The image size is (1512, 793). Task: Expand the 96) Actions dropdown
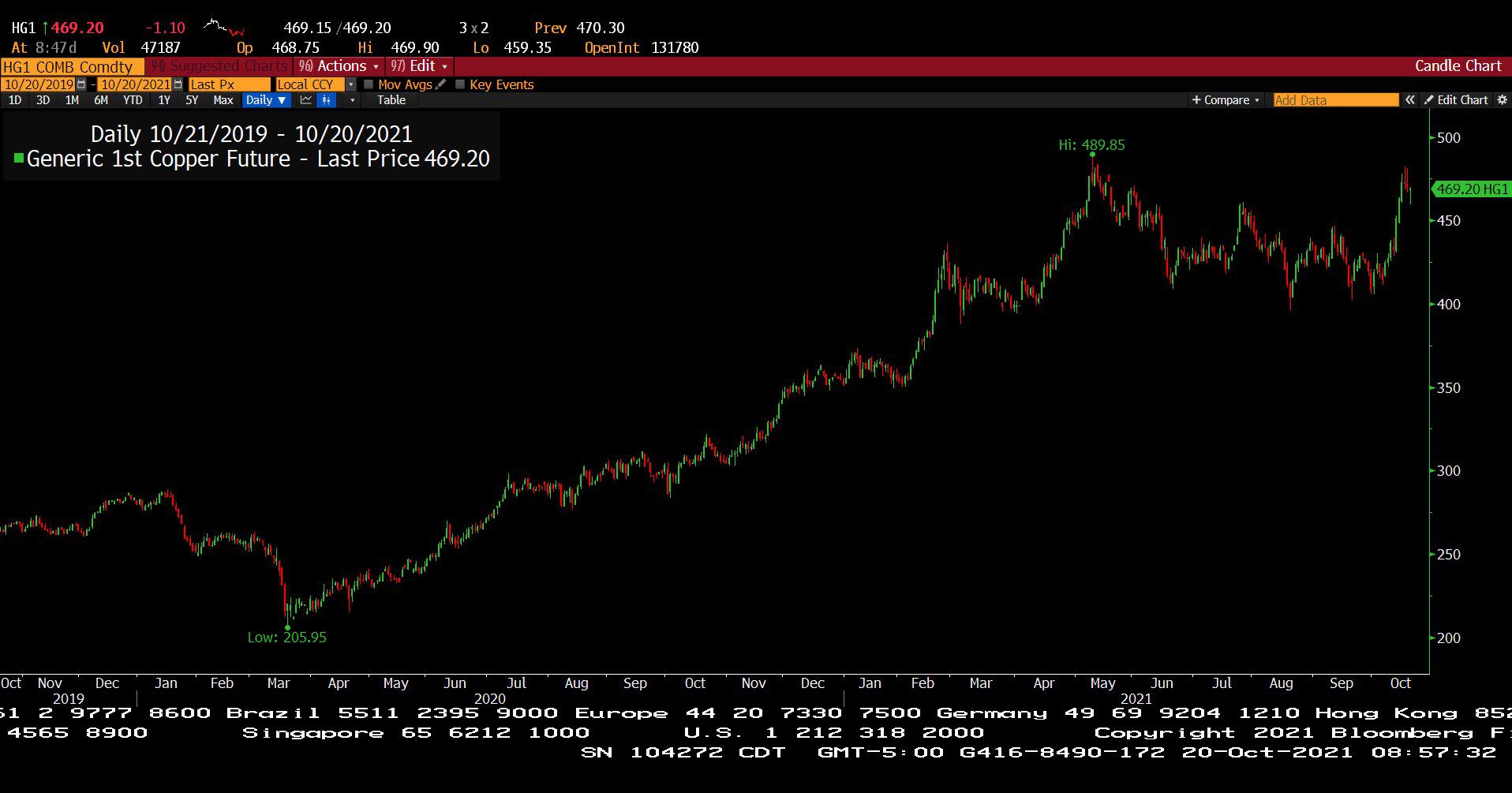coord(339,66)
